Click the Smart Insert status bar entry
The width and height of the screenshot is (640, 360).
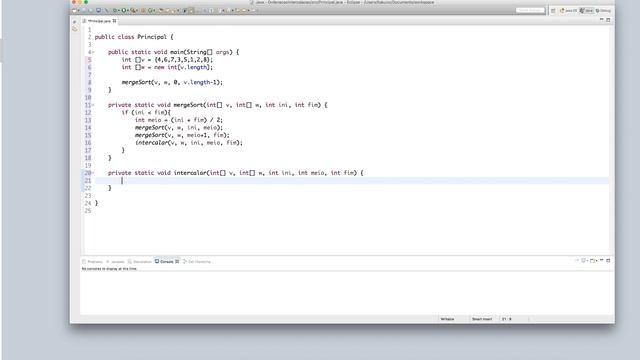[482, 319]
